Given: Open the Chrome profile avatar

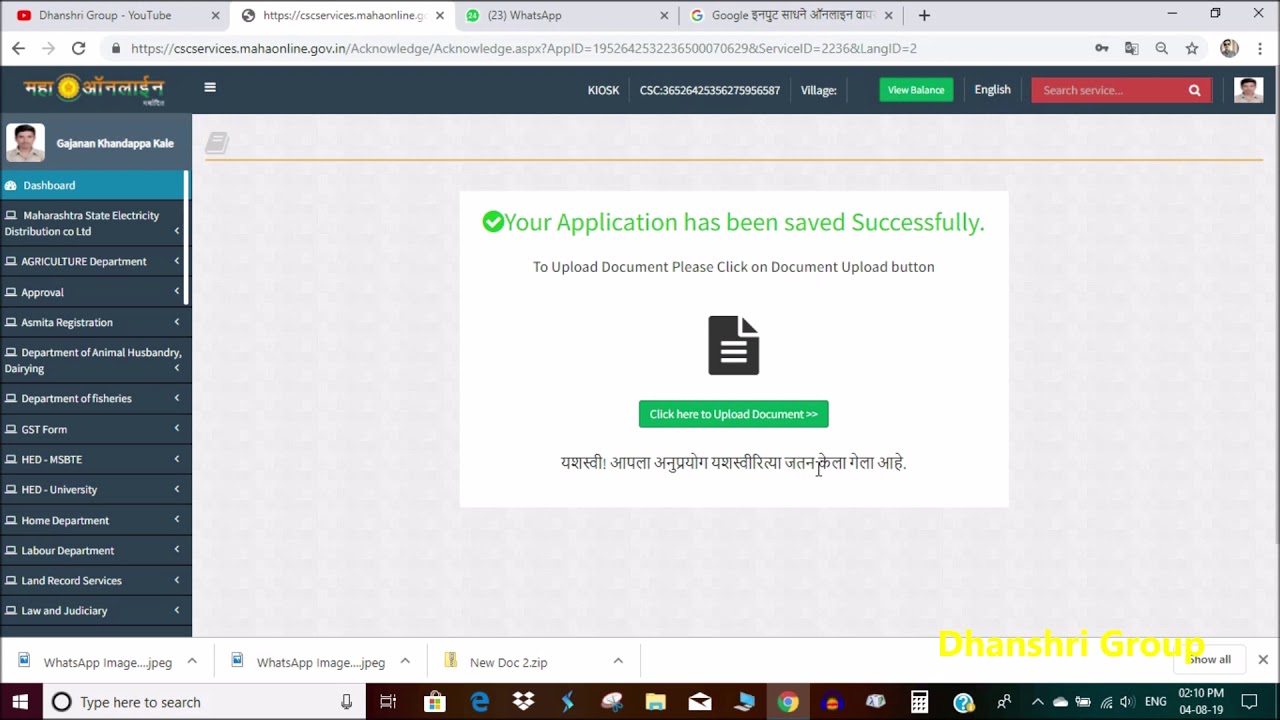Looking at the screenshot, I should tap(1230, 48).
